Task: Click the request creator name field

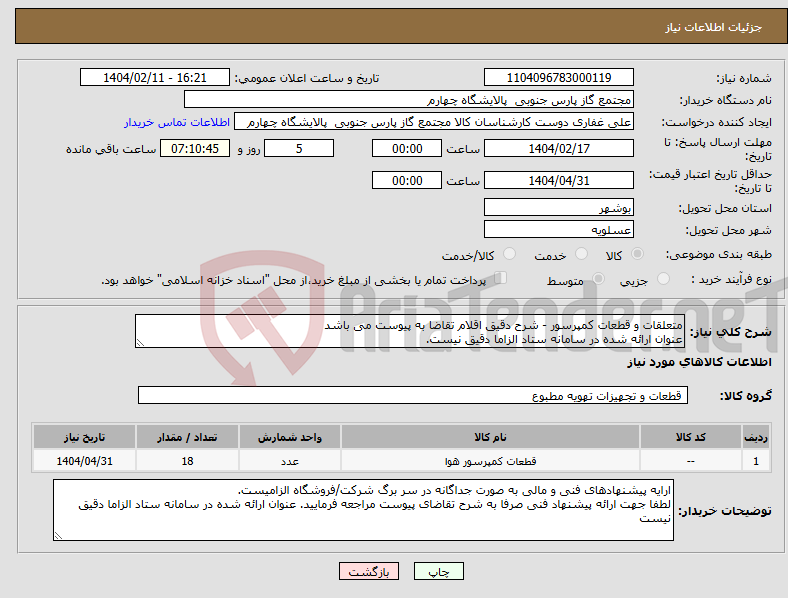Action: point(434,122)
